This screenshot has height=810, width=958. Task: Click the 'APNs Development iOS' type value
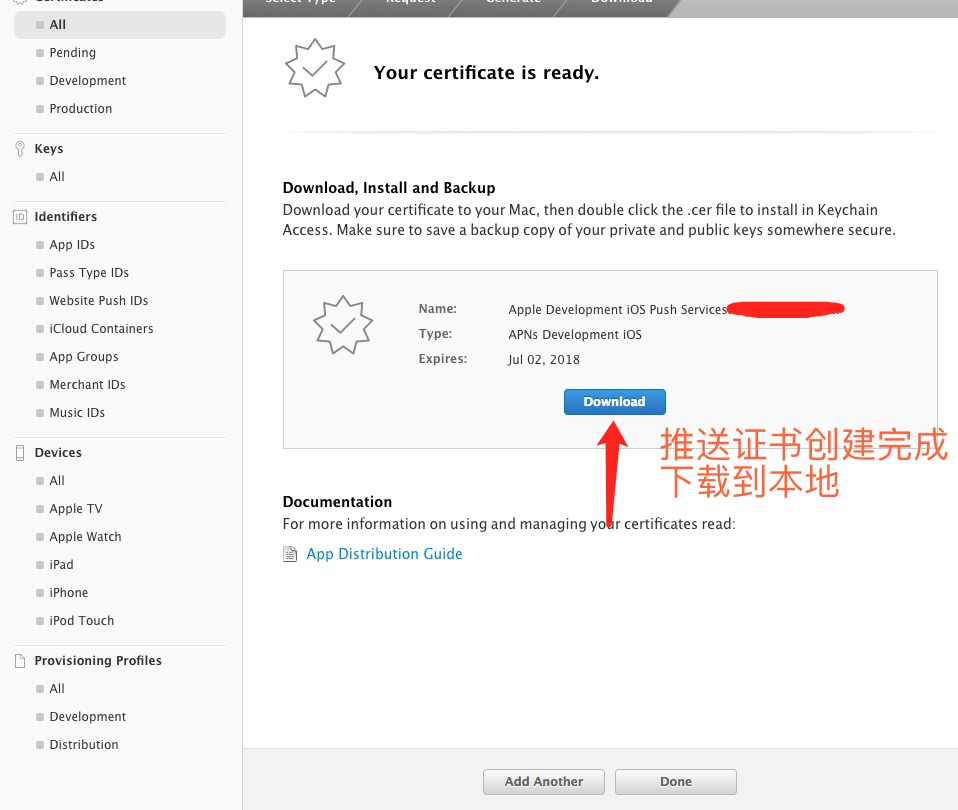(575, 335)
